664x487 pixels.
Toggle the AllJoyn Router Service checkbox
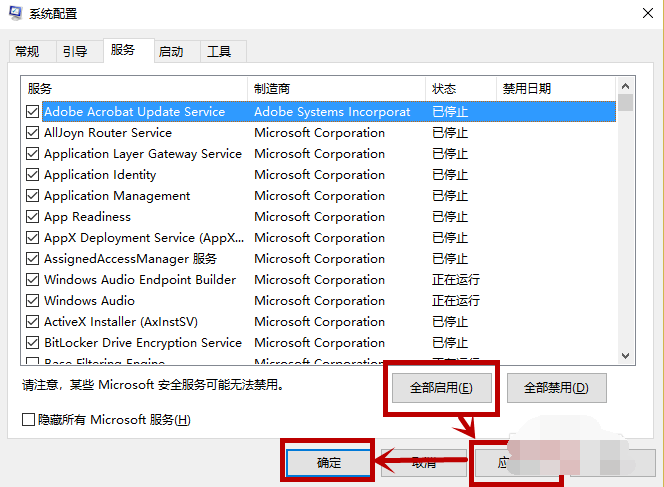click(x=33, y=133)
